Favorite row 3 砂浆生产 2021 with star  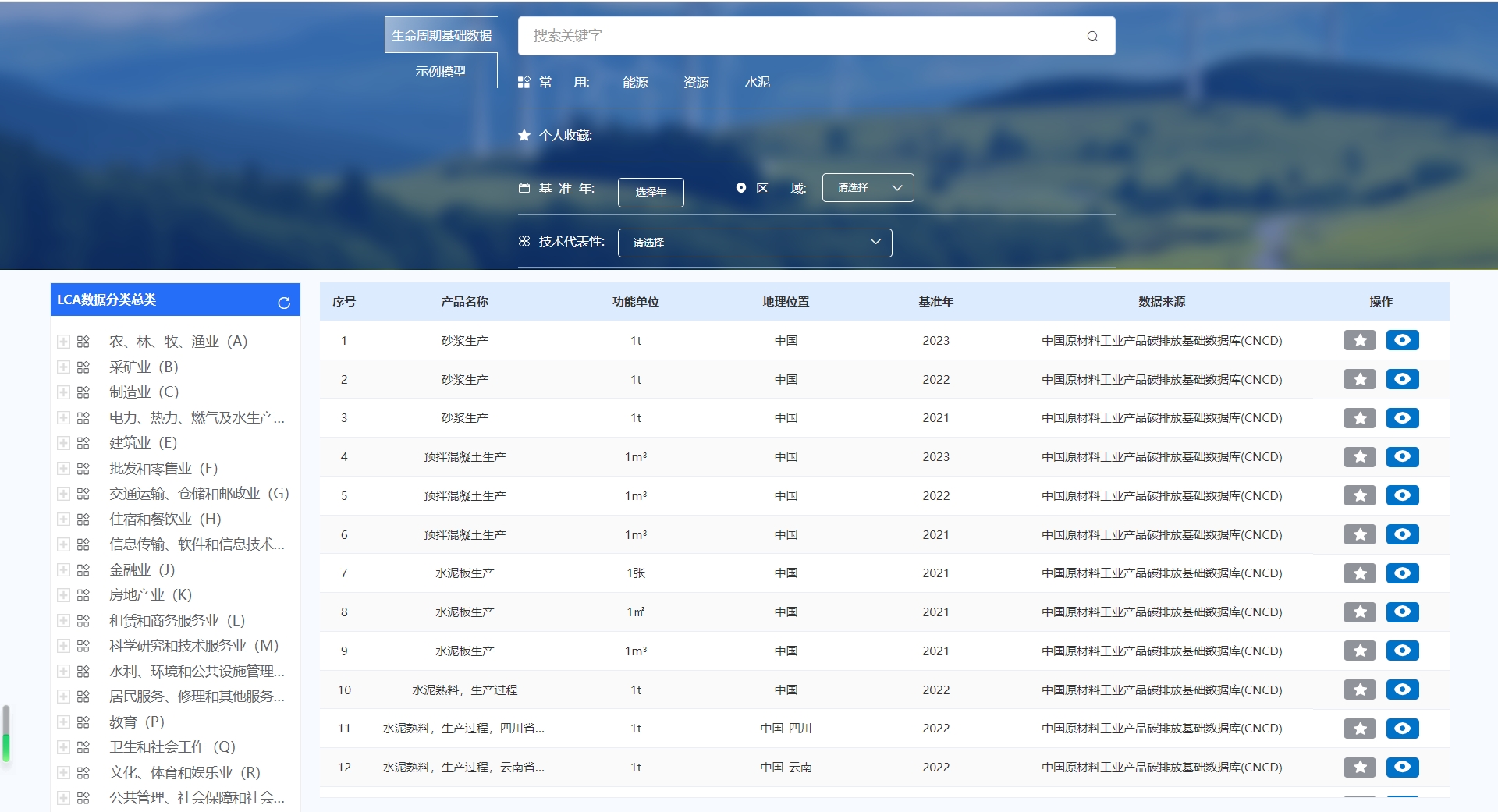tap(1360, 418)
